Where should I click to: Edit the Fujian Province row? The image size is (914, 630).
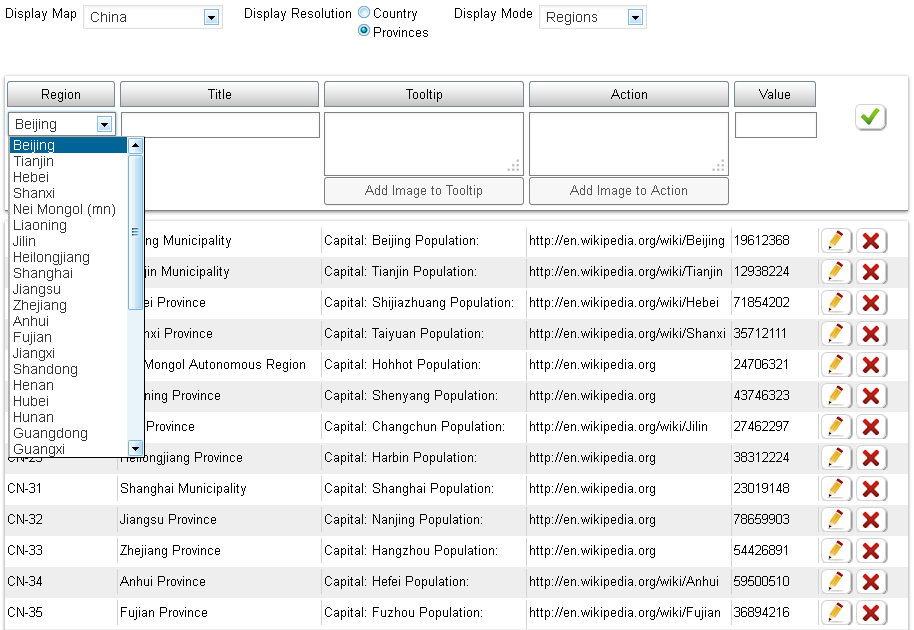pos(836,613)
